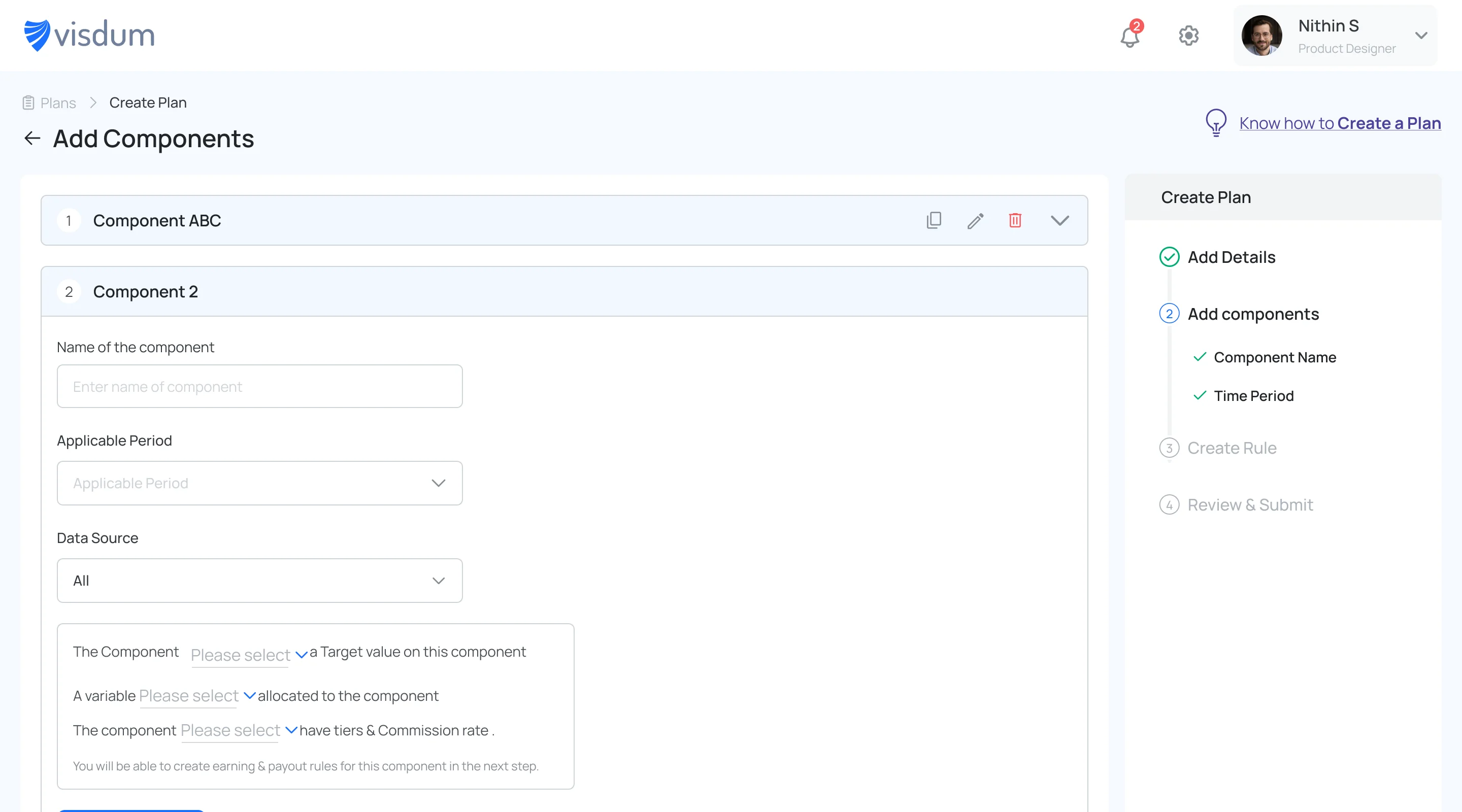This screenshot has height=812, width=1462.
Task: Click Nithin S profile avatar
Action: point(1261,35)
